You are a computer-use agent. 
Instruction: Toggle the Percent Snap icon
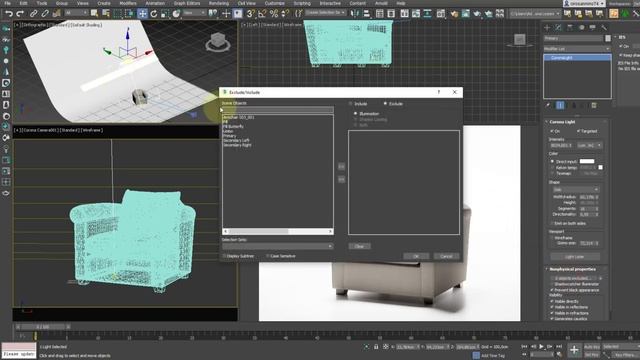click(273, 13)
